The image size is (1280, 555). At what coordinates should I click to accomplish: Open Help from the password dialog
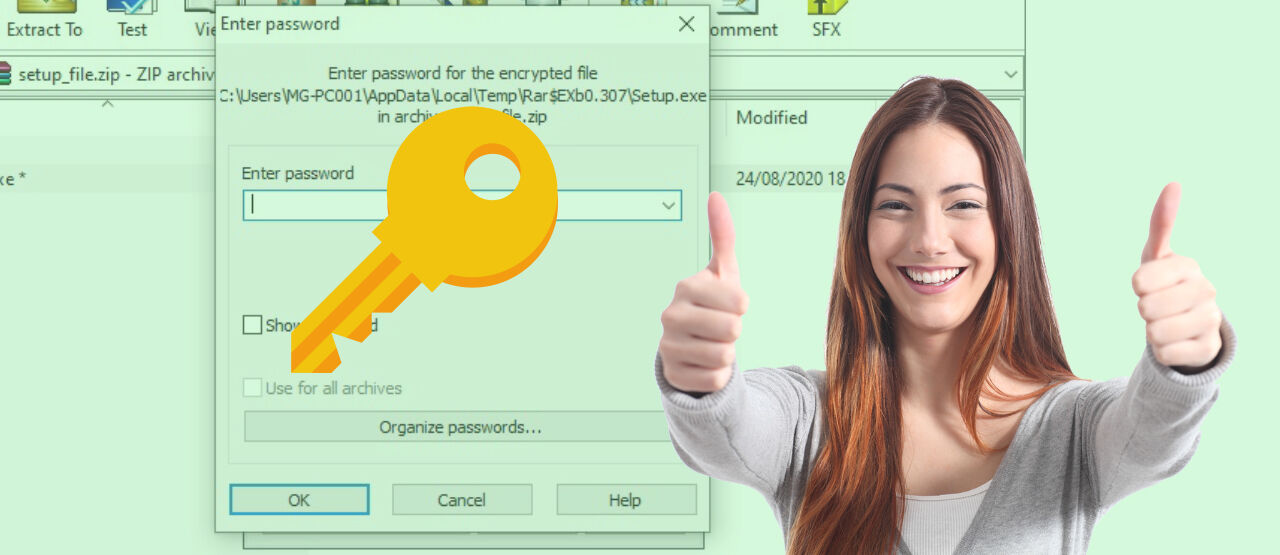(625, 500)
